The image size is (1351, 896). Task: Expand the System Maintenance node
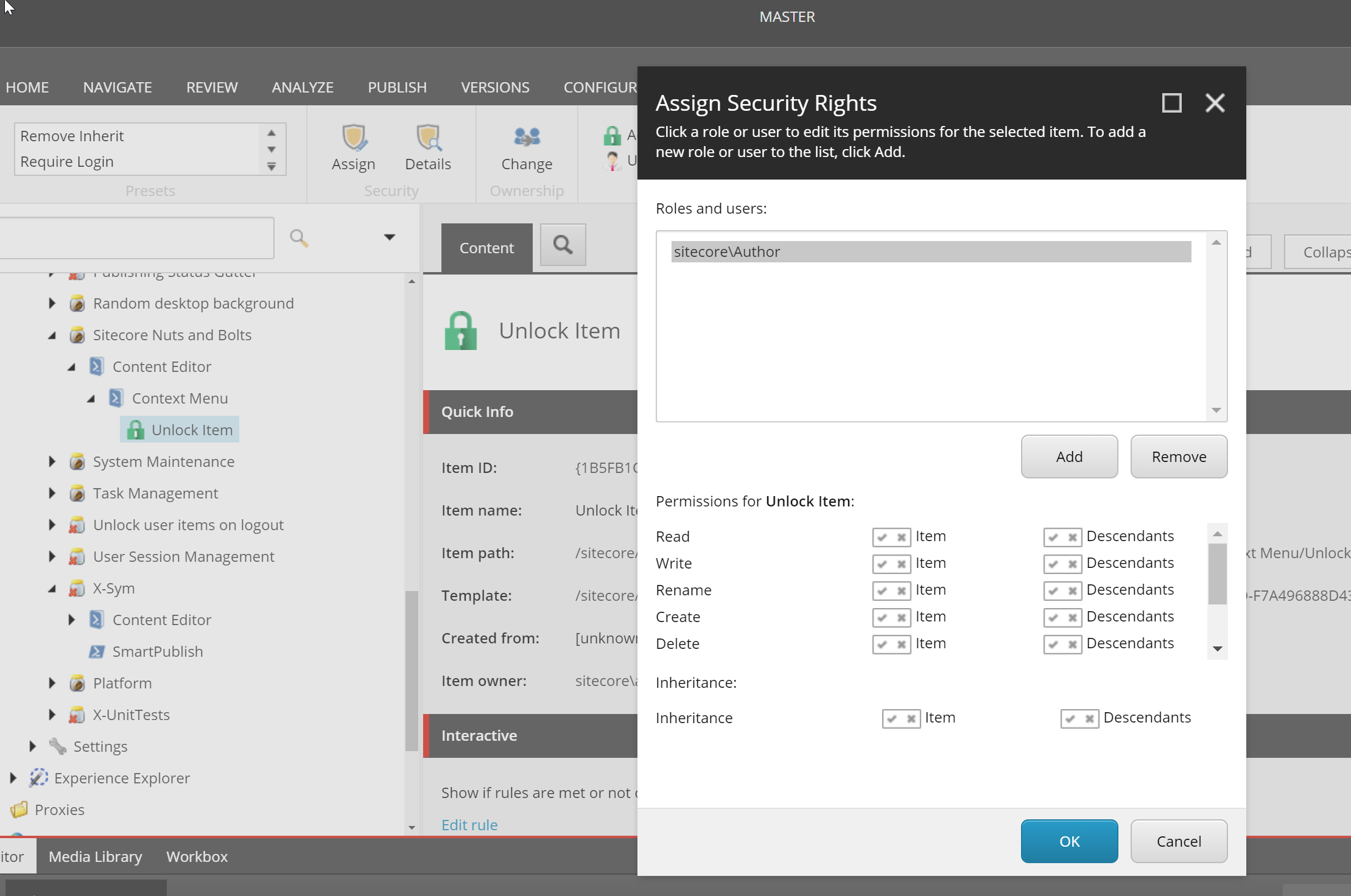coord(52,461)
